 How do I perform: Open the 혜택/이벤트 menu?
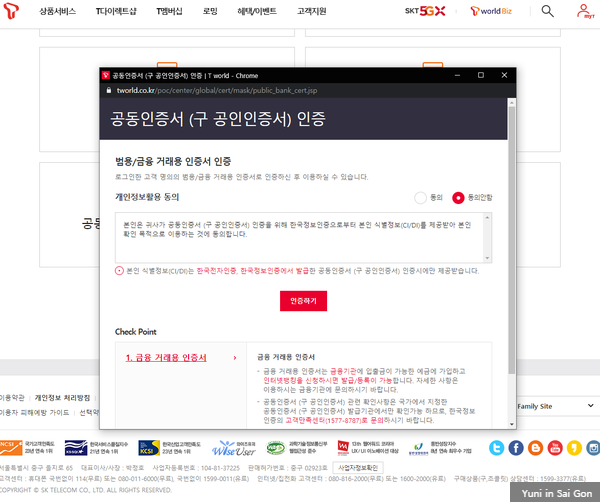pos(257,11)
